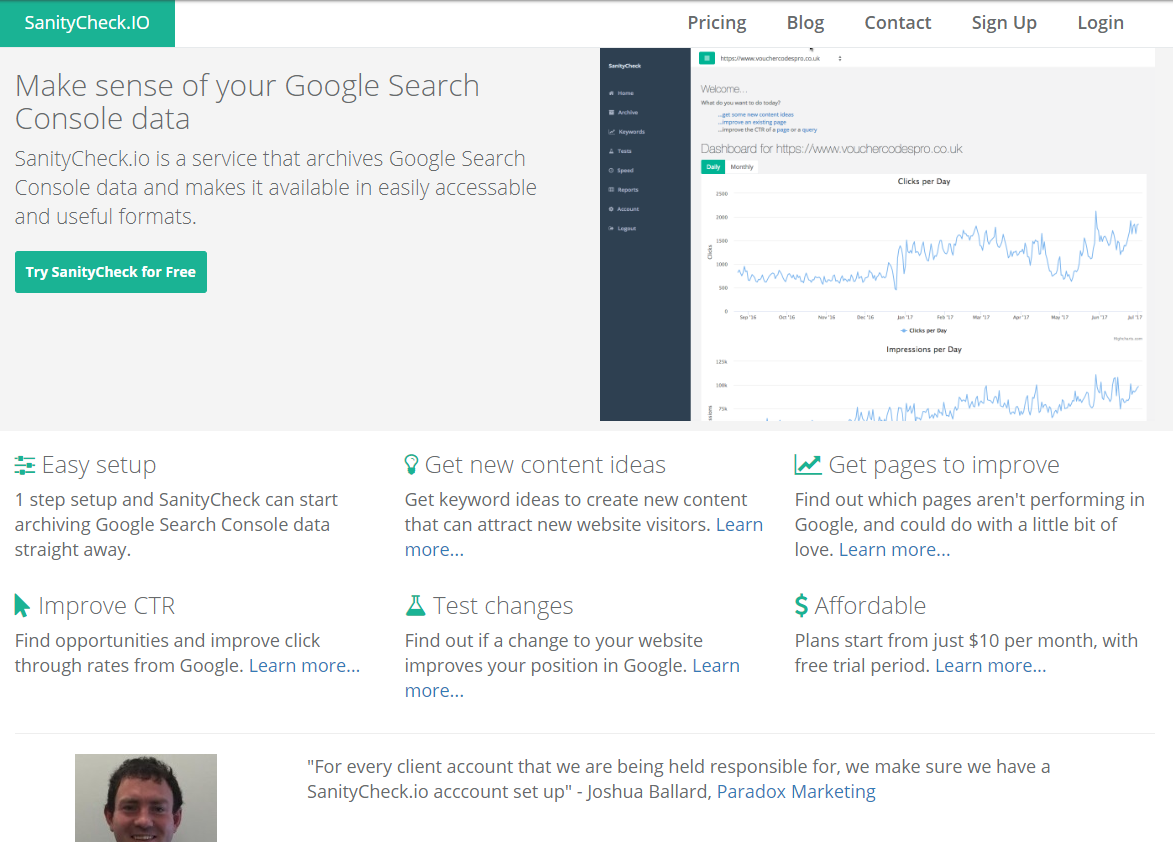Screen dimensions: 1173x842
Task: Click the Easy setup heading
Action: 99,465
